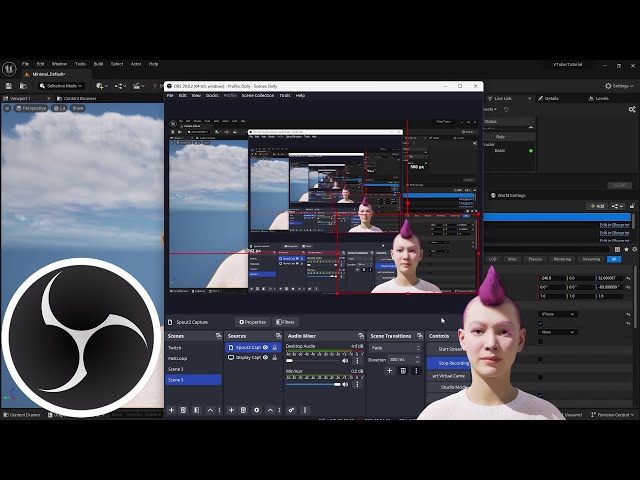Open Mic/Aux three-dot options
Screen dimensions: 640x480
pyautogui.click(x=357, y=384)
